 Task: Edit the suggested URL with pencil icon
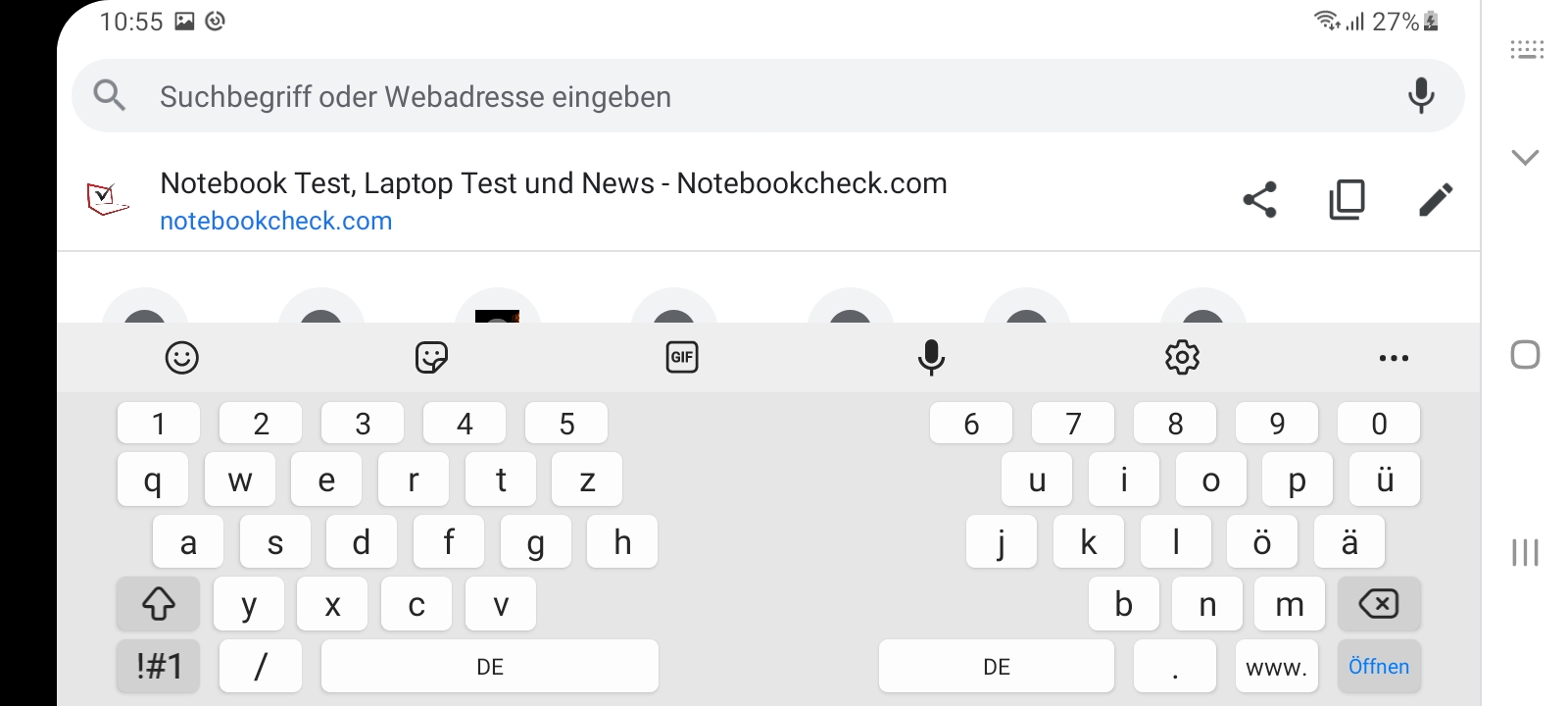tap(1436, 199)
